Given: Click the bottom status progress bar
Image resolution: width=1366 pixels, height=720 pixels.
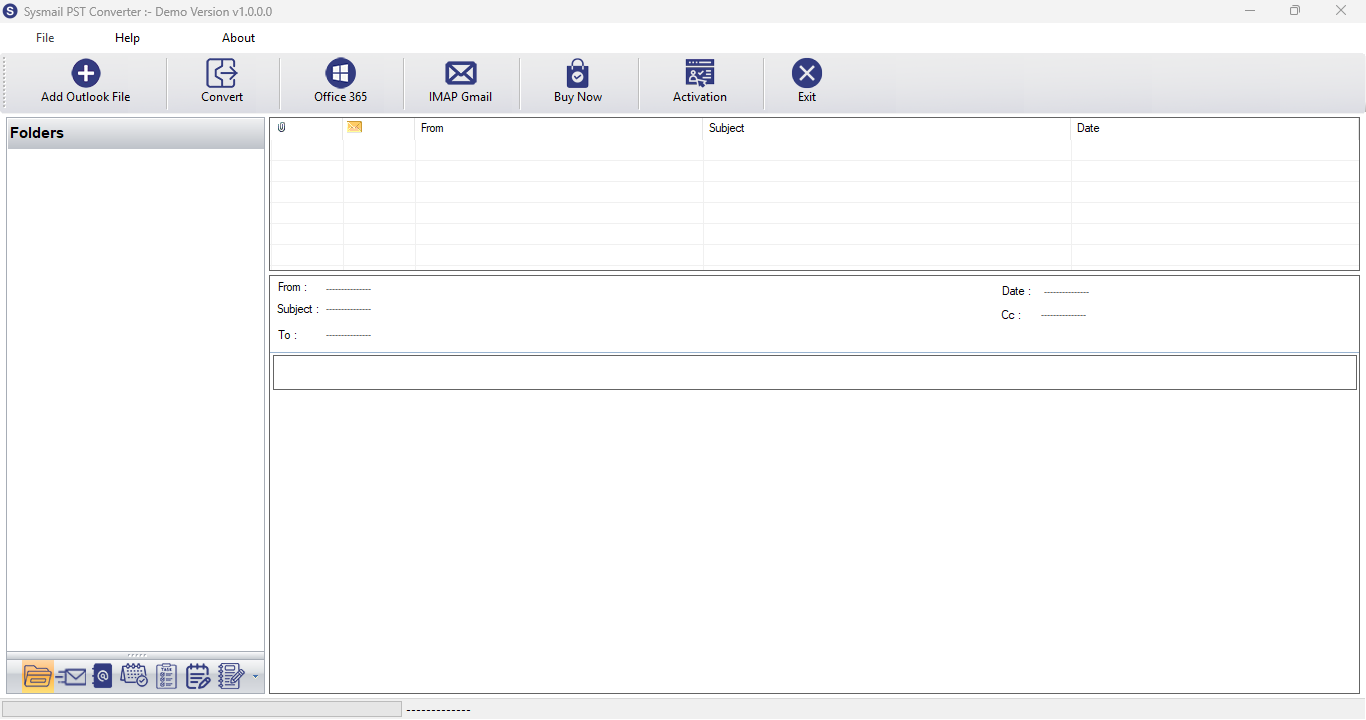Looking at the screenshot, I should point(202,709).
